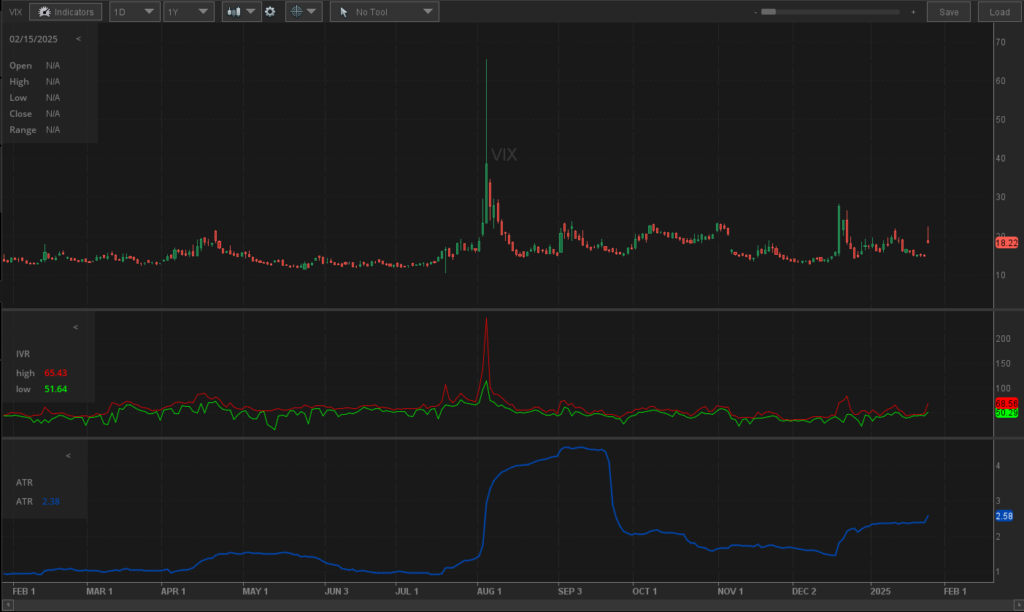
Task: Click the chart settings gear icon
Action: coord(270,12)
